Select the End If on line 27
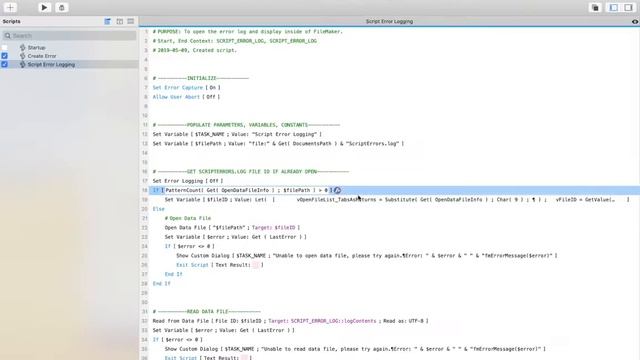The height and width of the screenshot is (360, 640). (173, 274)
